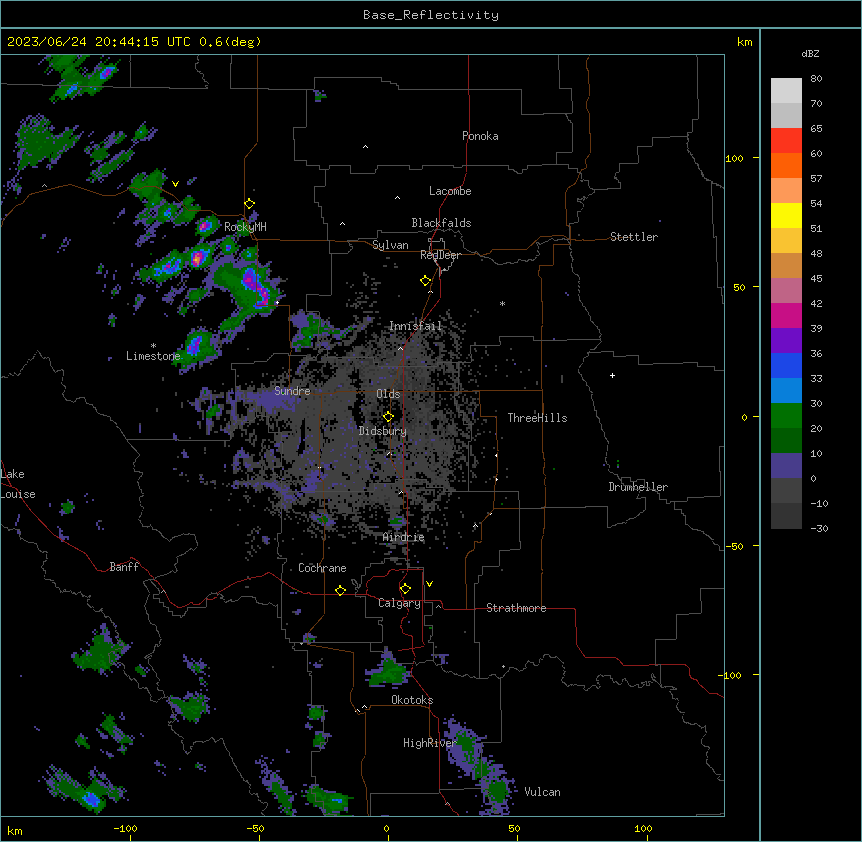The height and width of the screenshot is (842, 862).
Task: Click the dBZ legend heading
Action: pyautogui.click(x=810, y=53)
